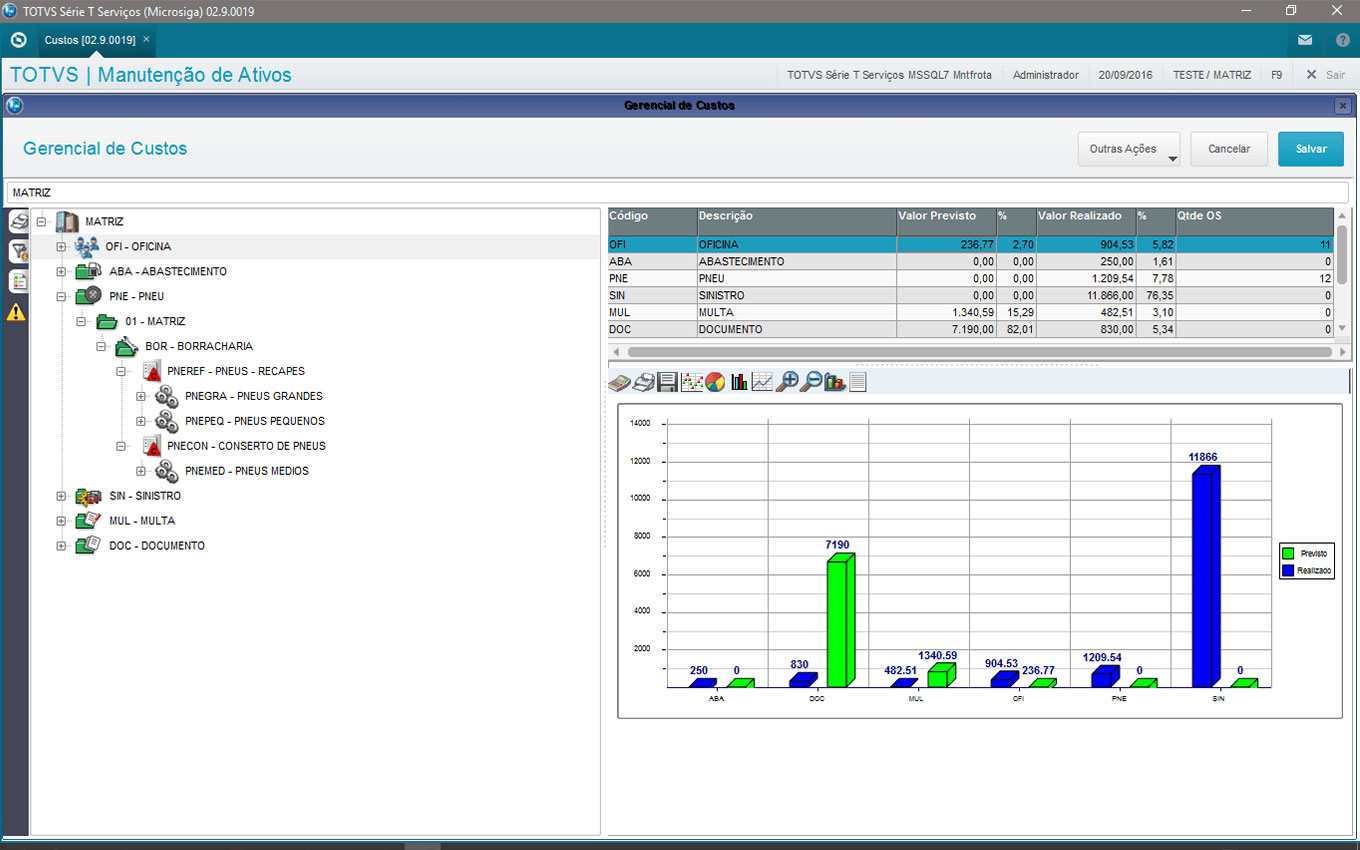Click the pie chart icon in chart toolbar
This screenshot has height=850, width=1360.
pos(715,382)
